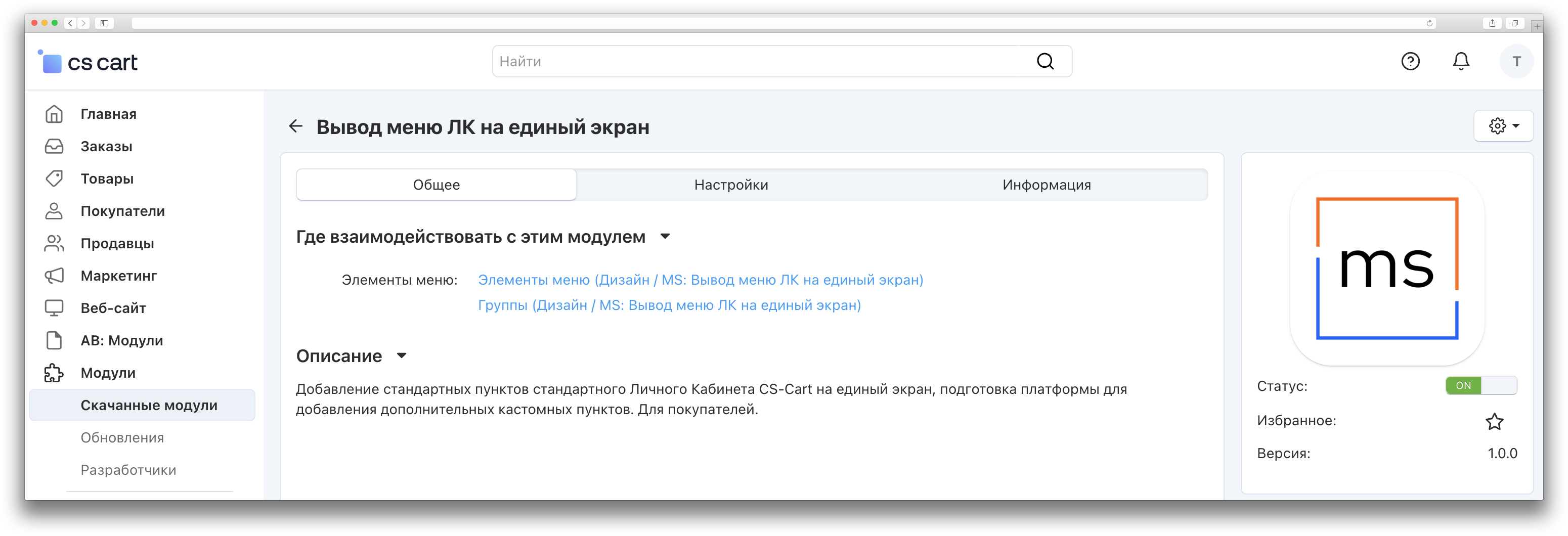Collapse the 'Где взаимодействовать с этим модулем' section

(x=665, y=237)
